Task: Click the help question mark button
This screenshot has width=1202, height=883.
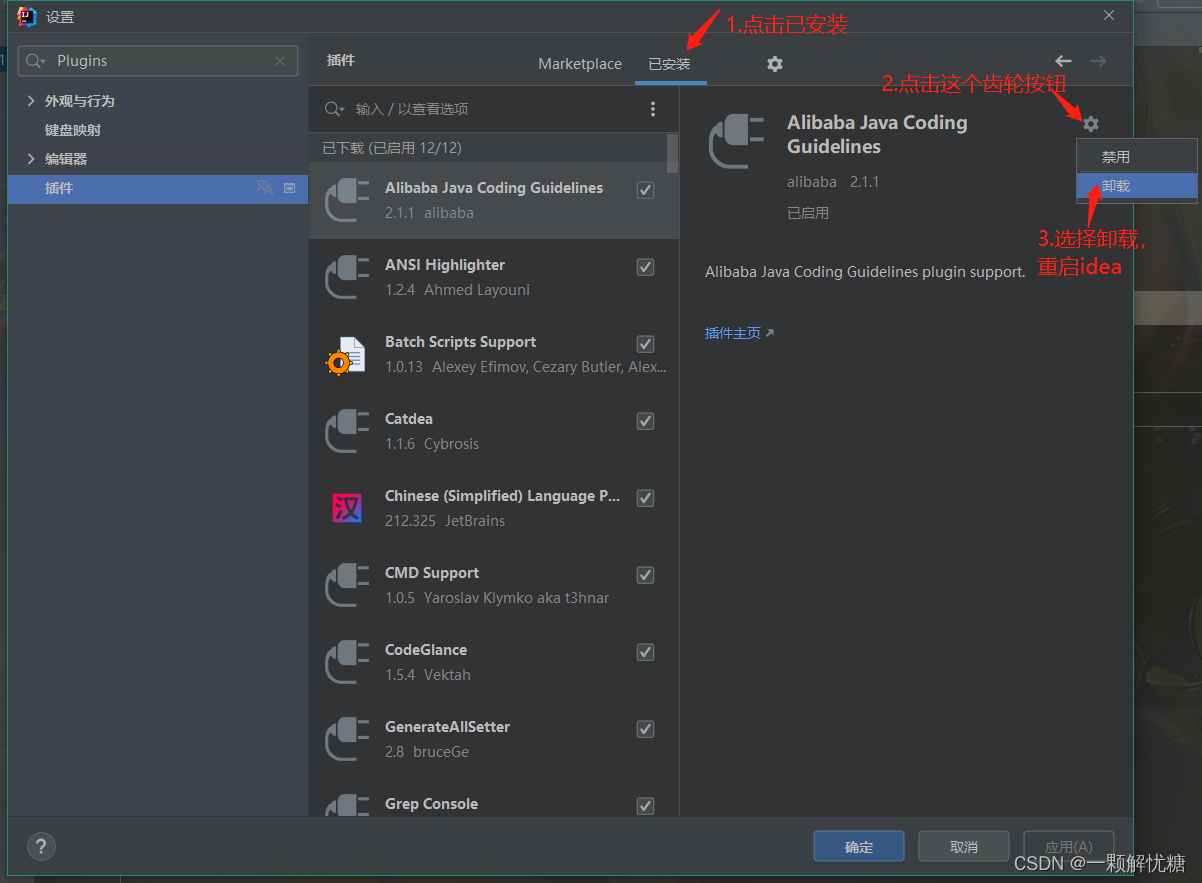Action: (x=41, y=846)
